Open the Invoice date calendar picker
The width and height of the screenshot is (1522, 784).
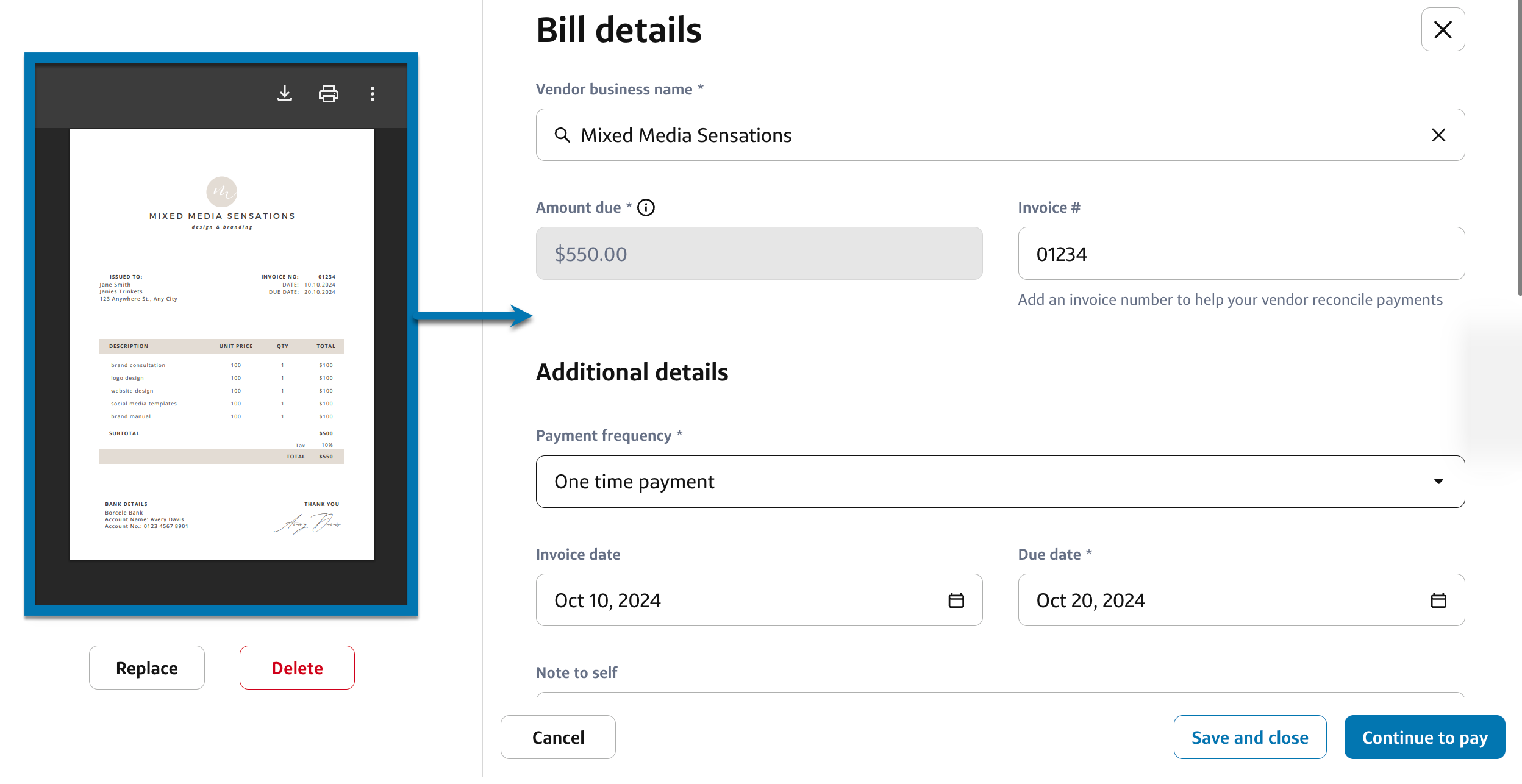coord(956,600)
